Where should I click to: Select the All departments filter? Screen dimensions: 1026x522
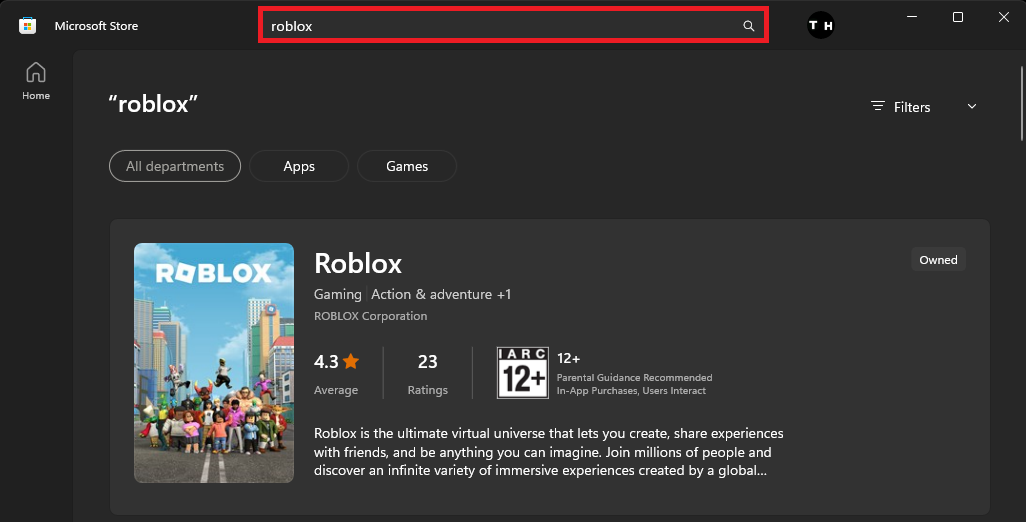tap(175, 166)
